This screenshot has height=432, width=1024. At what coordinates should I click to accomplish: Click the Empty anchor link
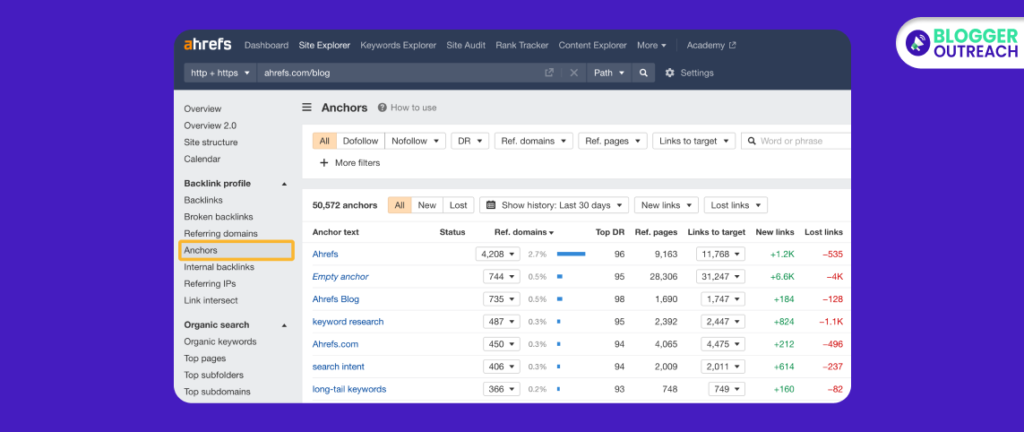(340, 277)
